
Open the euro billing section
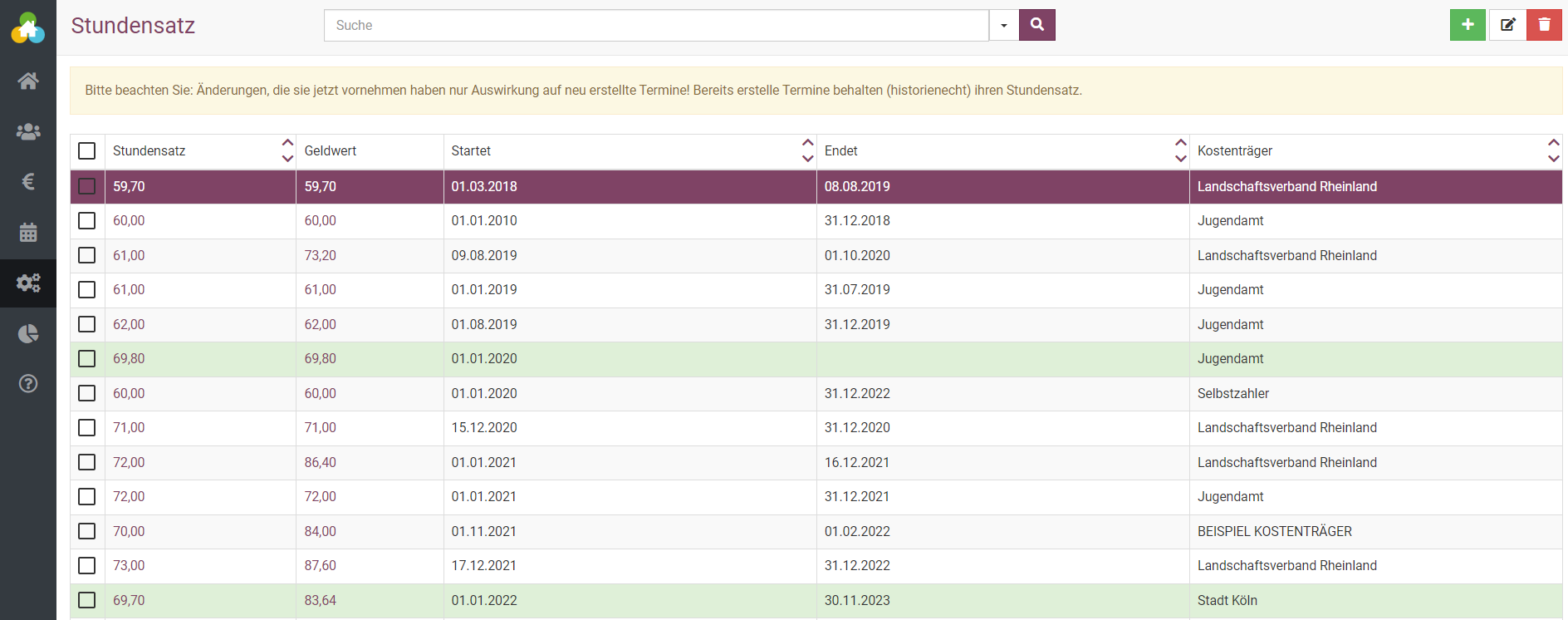coord(28,181)
